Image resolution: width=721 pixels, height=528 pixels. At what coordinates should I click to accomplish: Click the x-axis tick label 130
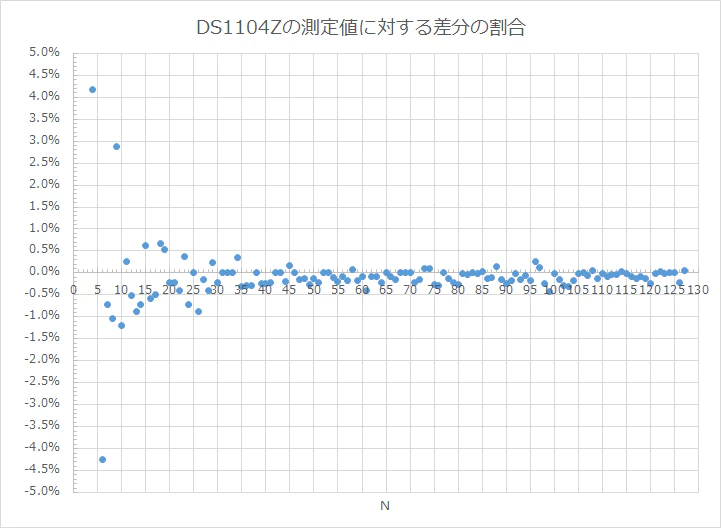pos(698,290)
